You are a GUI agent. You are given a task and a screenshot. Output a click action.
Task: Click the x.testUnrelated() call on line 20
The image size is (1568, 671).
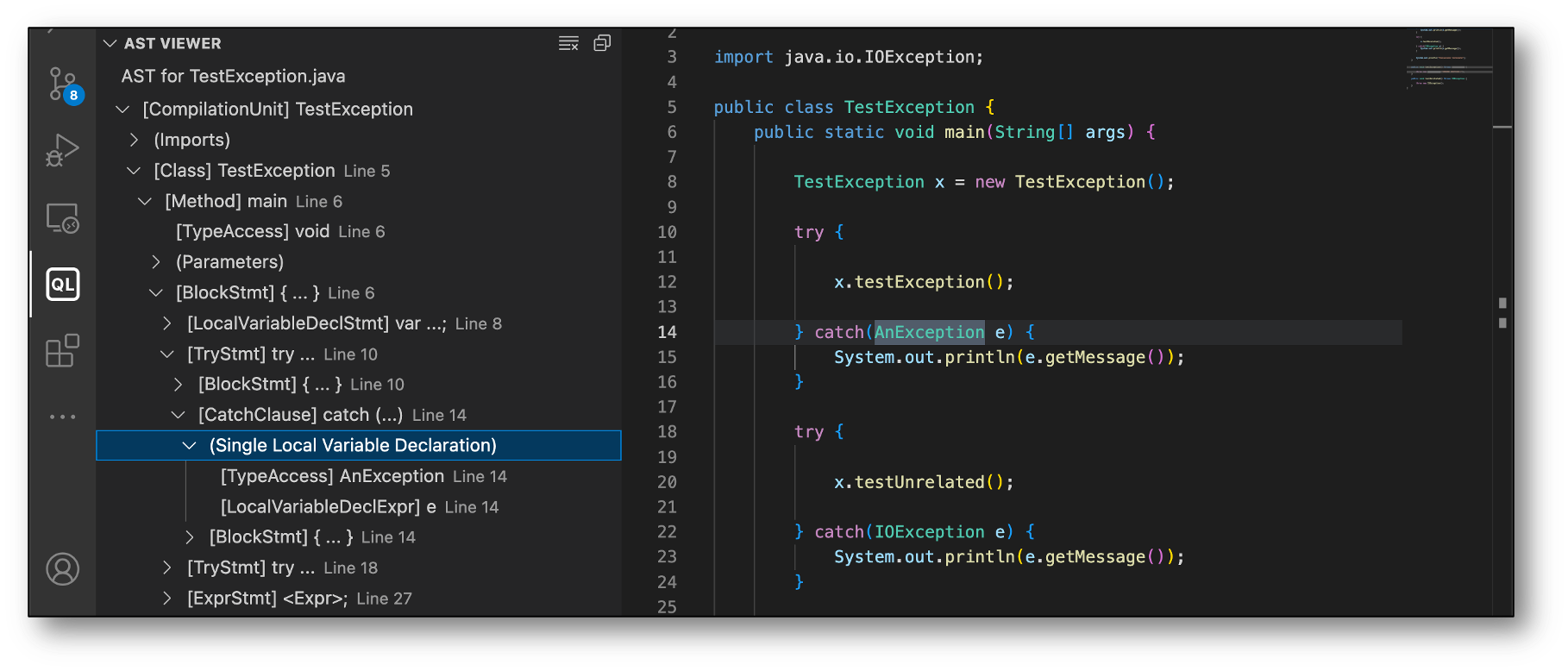924,482
